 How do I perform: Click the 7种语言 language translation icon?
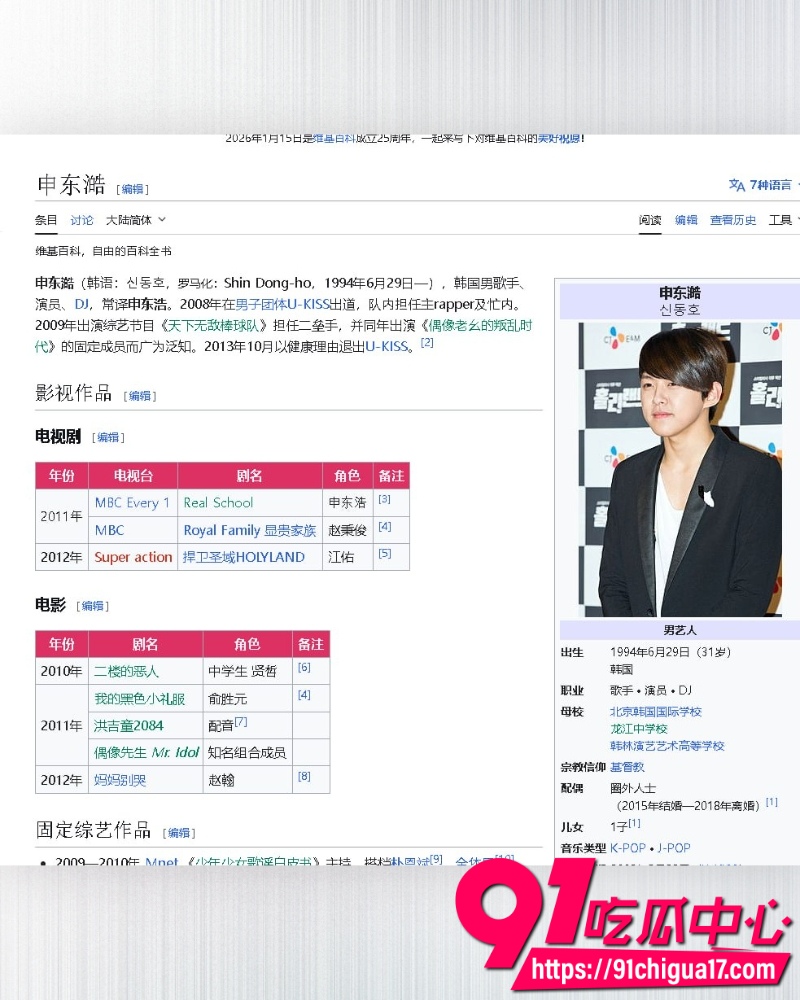click(737, 185)
